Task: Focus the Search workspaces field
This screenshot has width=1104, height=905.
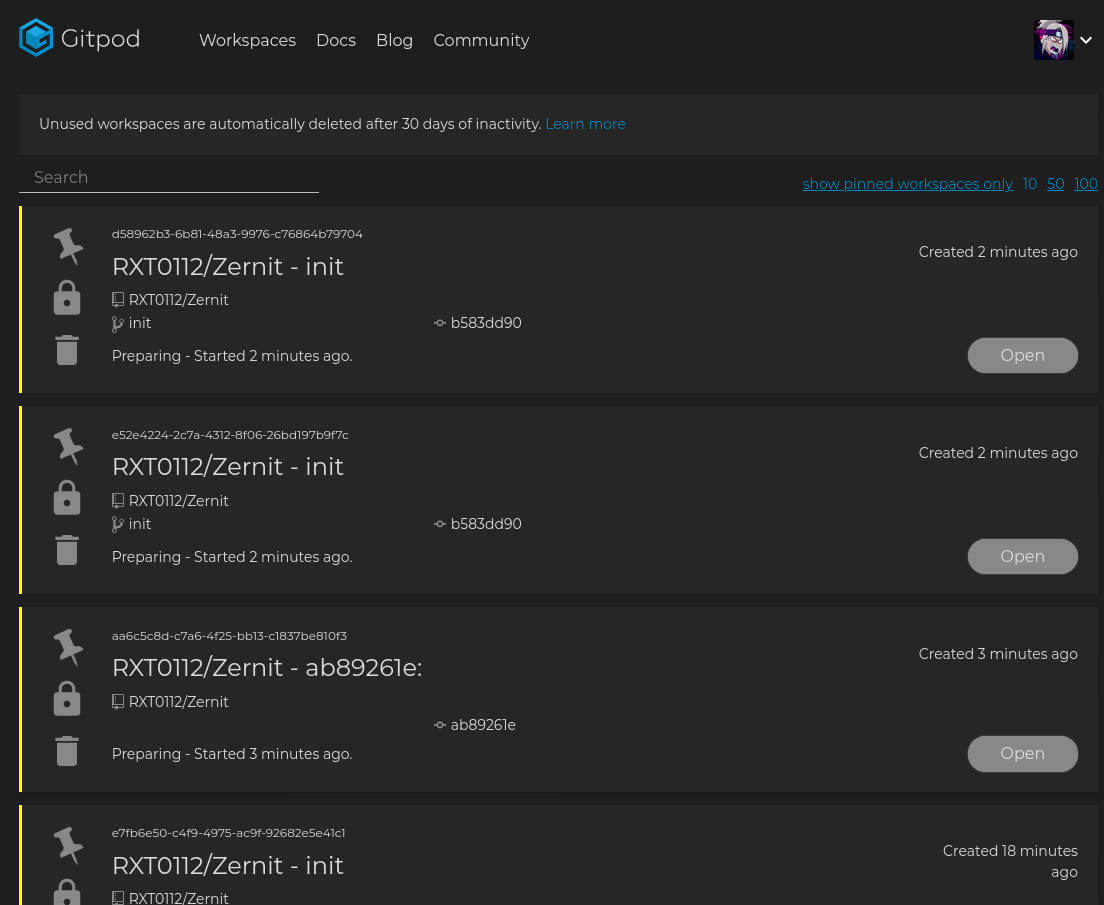Action: tap(169, 177)
